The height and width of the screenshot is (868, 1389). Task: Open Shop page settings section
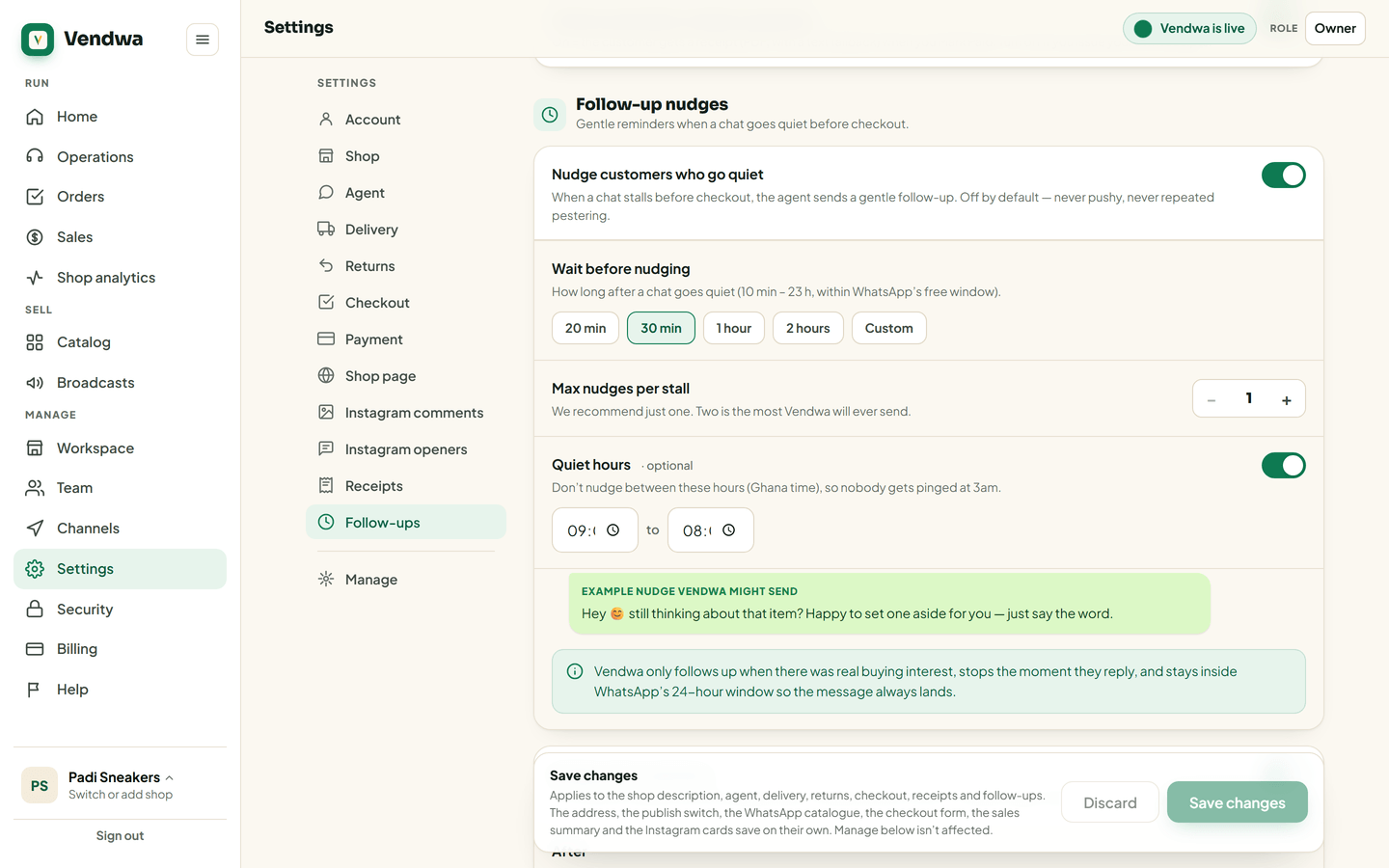[406, 376]
